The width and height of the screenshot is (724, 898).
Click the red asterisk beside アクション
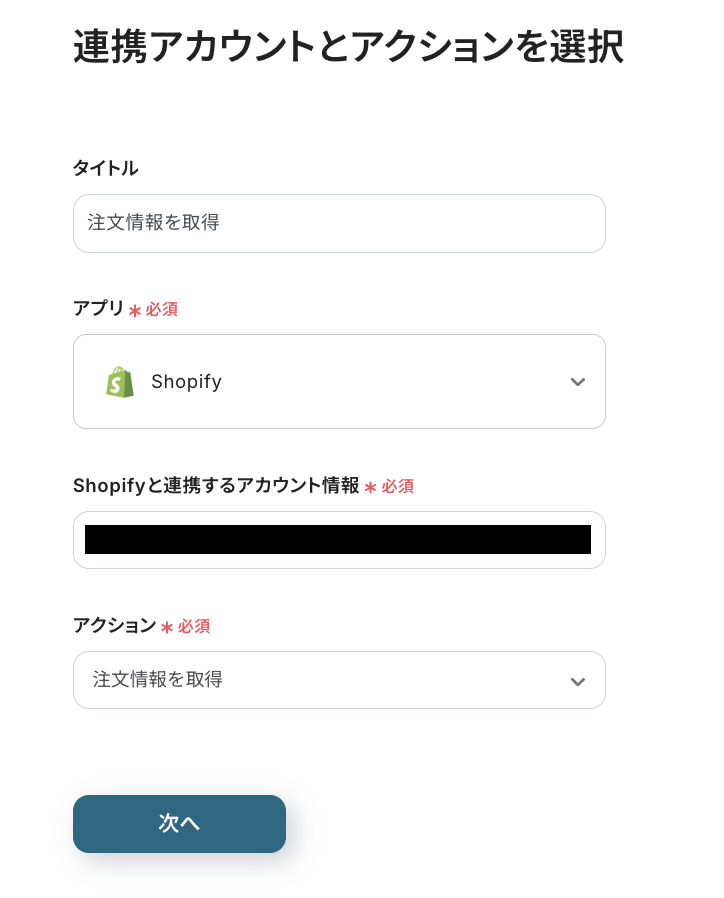point(167,627)
